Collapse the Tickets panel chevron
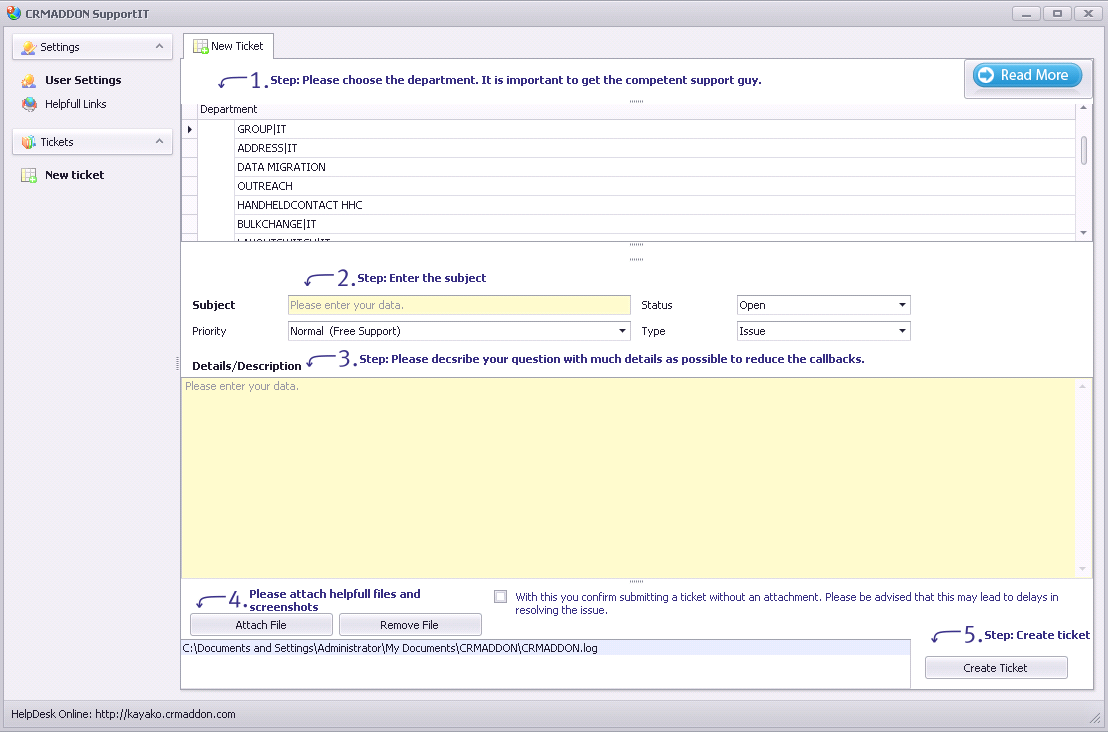This screenshot has height=732, width=1108. click(x=159, y=141)
